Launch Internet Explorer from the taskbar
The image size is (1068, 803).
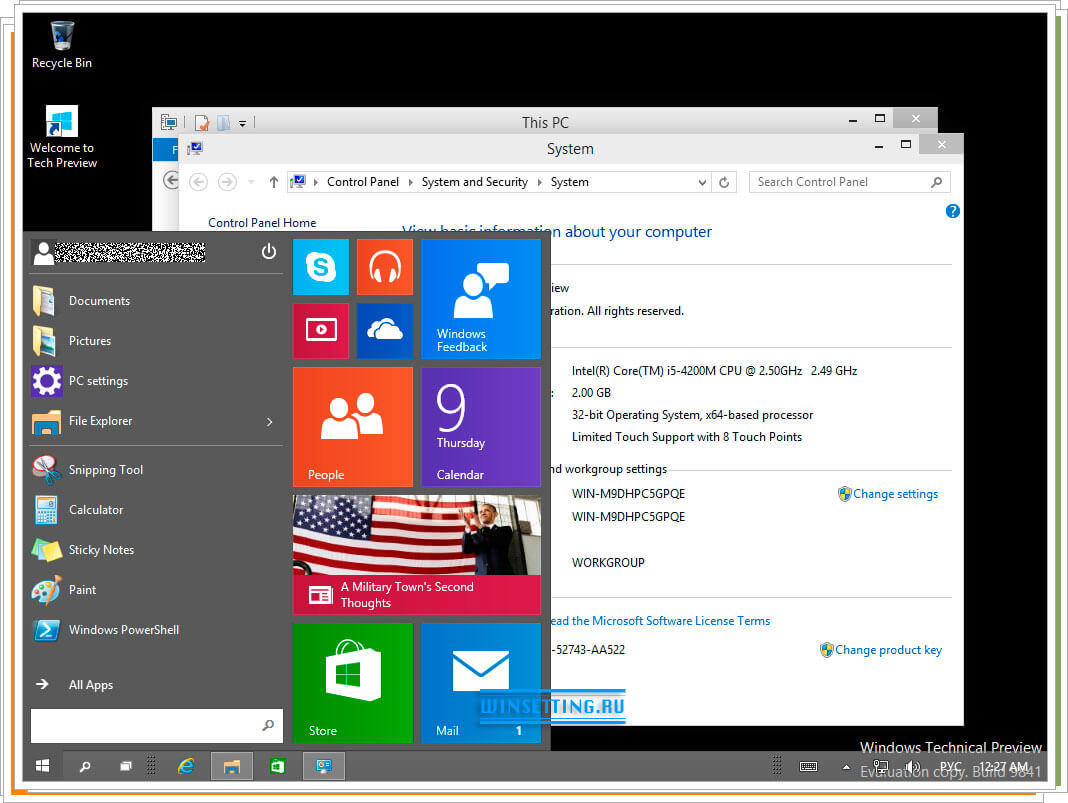click(x=186, y=766)
